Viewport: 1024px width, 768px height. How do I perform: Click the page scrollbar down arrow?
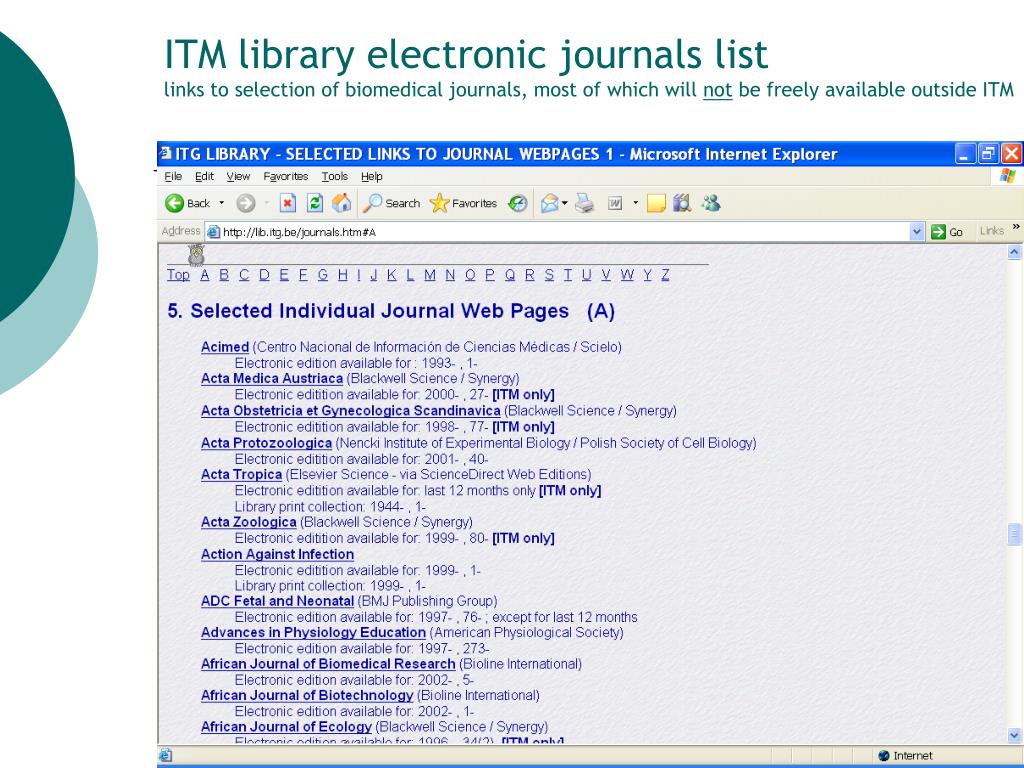point(1014,735)
